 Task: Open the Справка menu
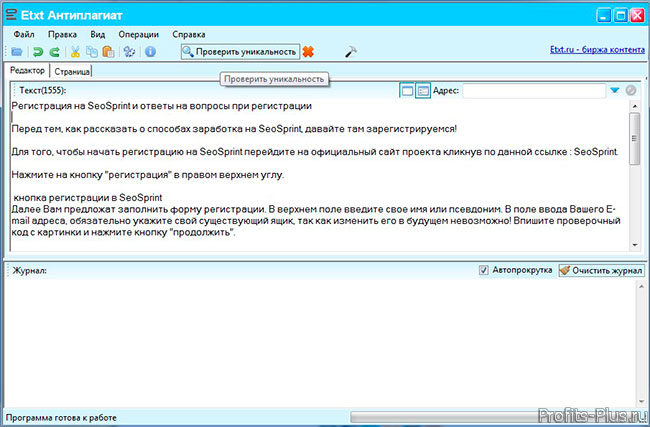189,34
